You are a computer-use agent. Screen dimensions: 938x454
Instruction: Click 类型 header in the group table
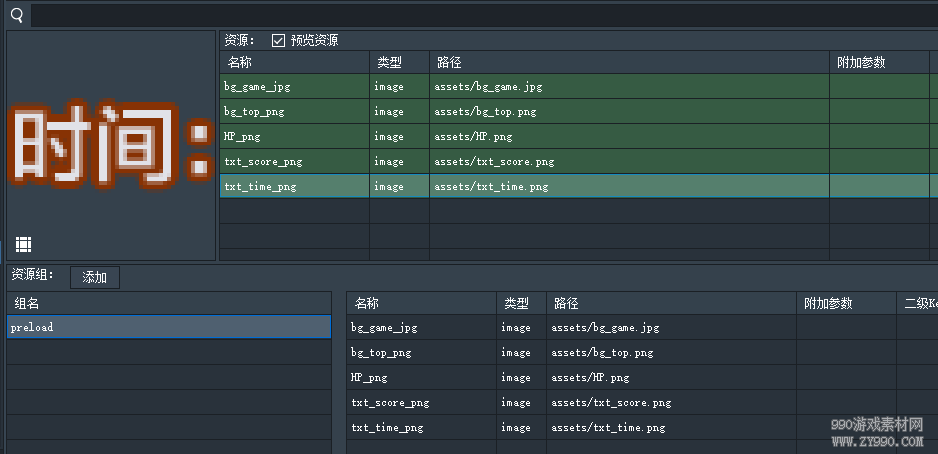(522, 303)
